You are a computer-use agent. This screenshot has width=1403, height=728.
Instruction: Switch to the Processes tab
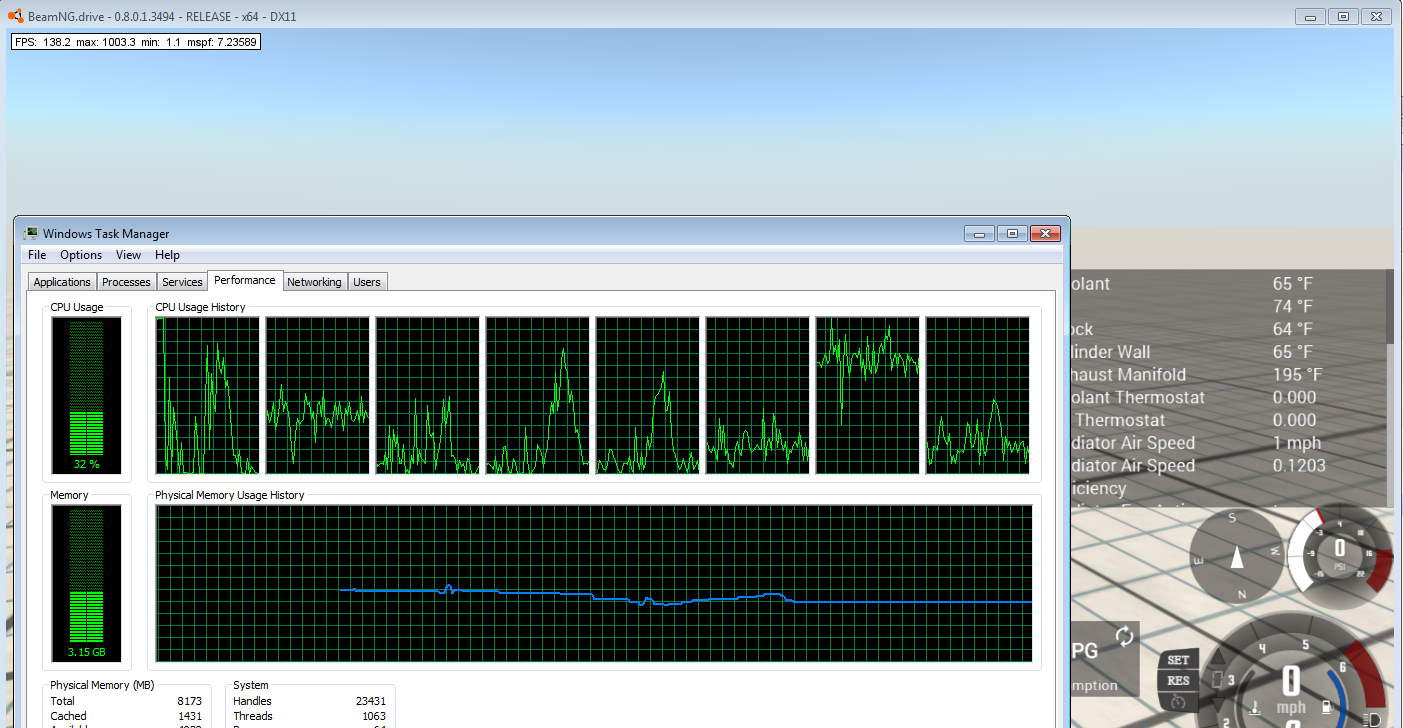126,282
